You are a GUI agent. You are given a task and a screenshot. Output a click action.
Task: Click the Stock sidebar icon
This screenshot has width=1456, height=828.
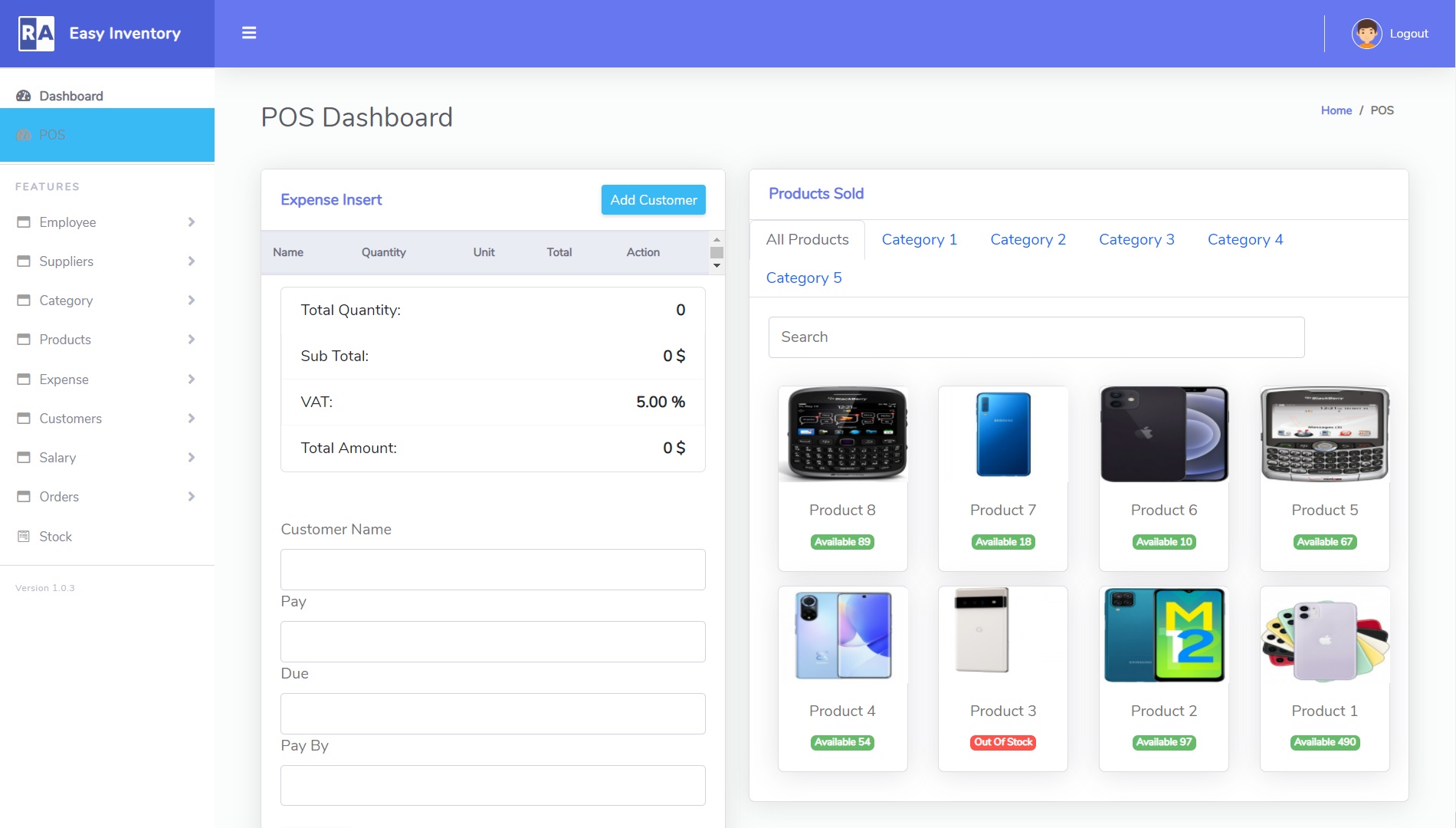(24, 537)
